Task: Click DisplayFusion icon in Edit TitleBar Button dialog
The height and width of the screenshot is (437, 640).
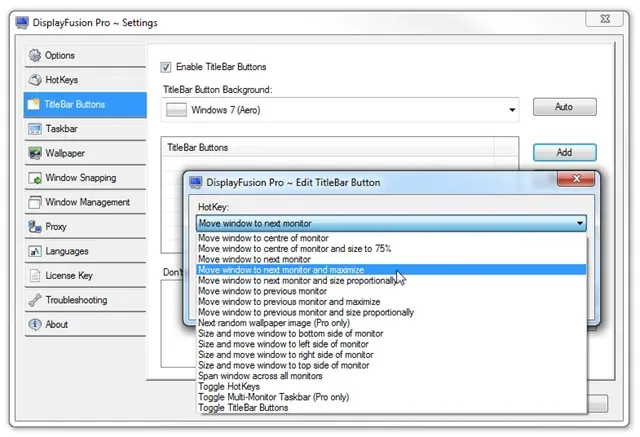Action: pos(196,182)
